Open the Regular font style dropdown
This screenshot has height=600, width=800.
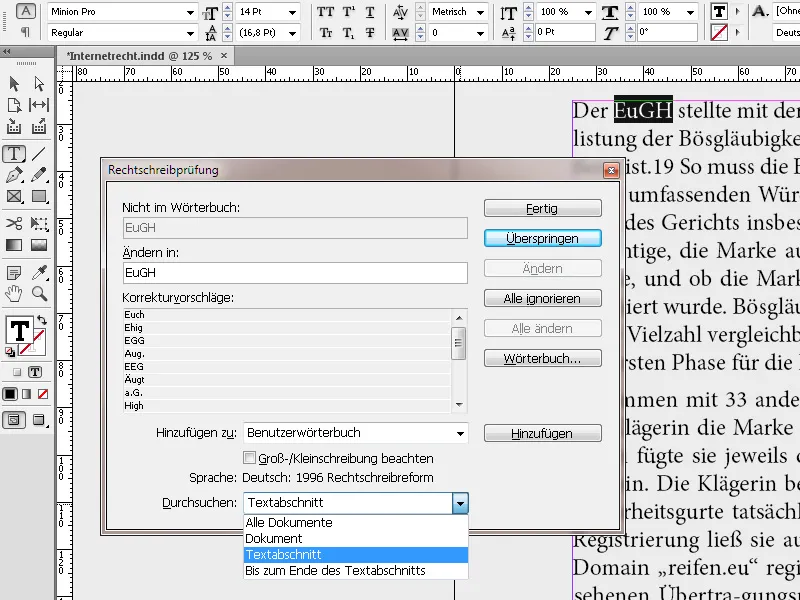pyautogui.click(x=190, y=33)
